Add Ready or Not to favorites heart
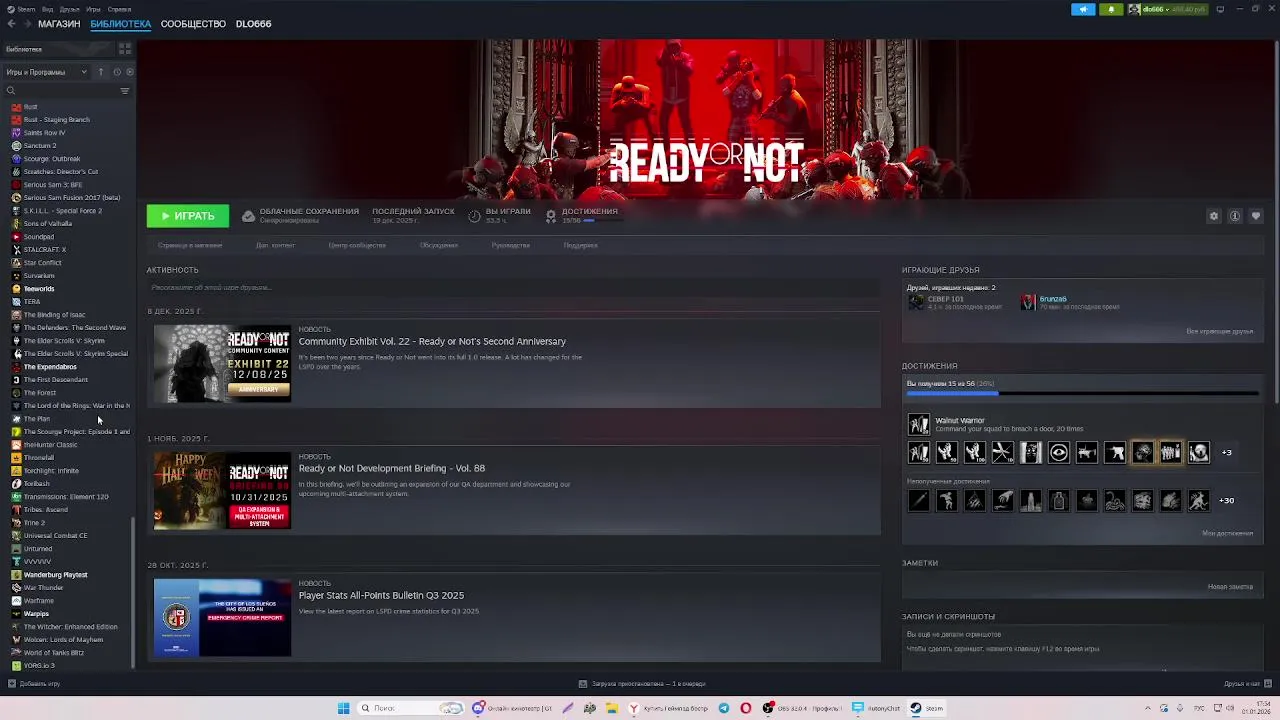 tap(1256, 216)
